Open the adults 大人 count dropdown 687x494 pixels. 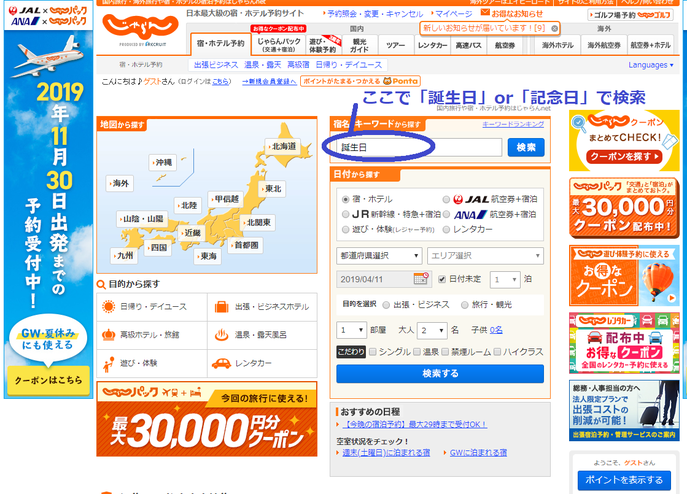point(432,330)
